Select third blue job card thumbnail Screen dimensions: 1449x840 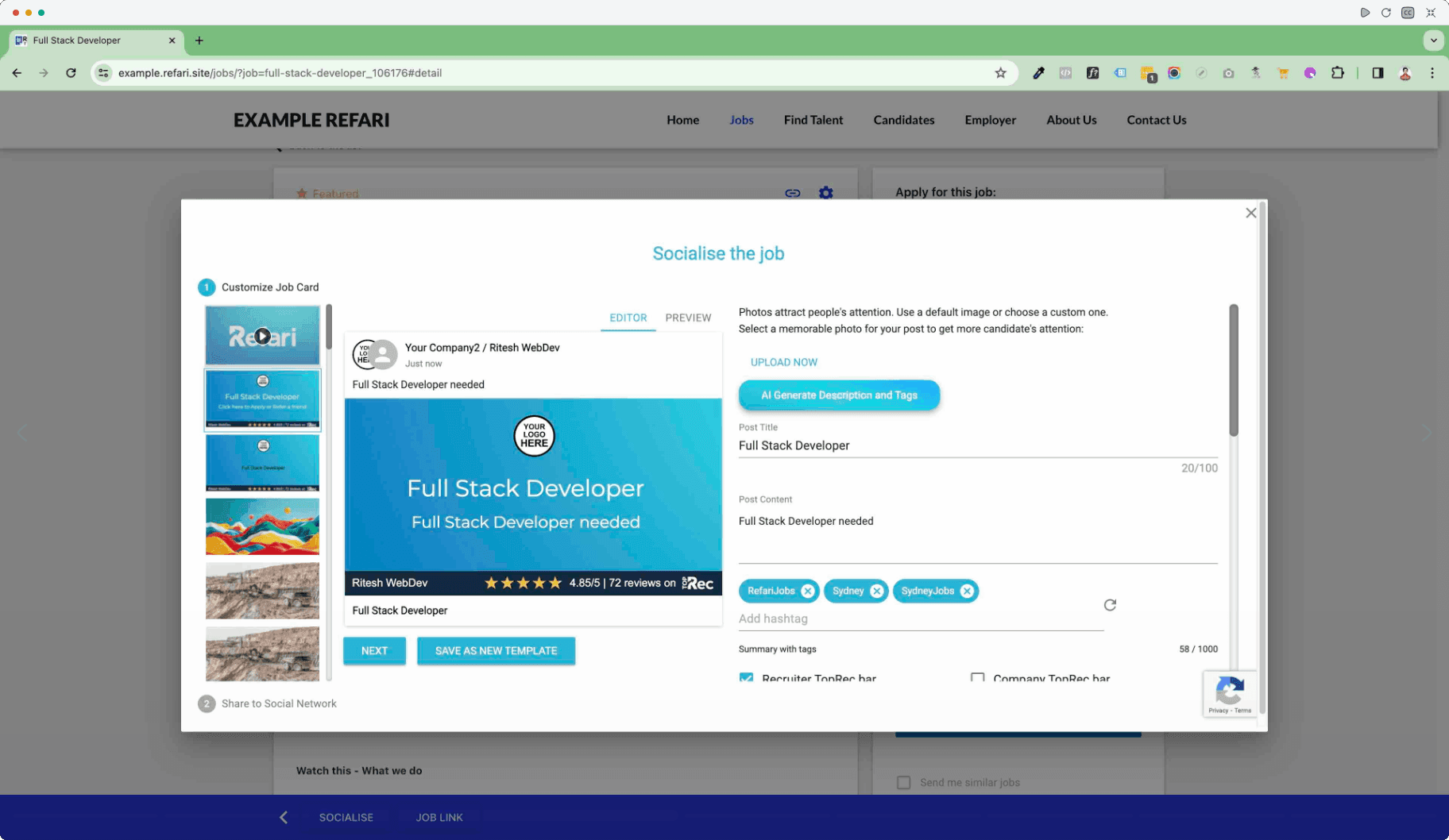[x=262, y=463]
